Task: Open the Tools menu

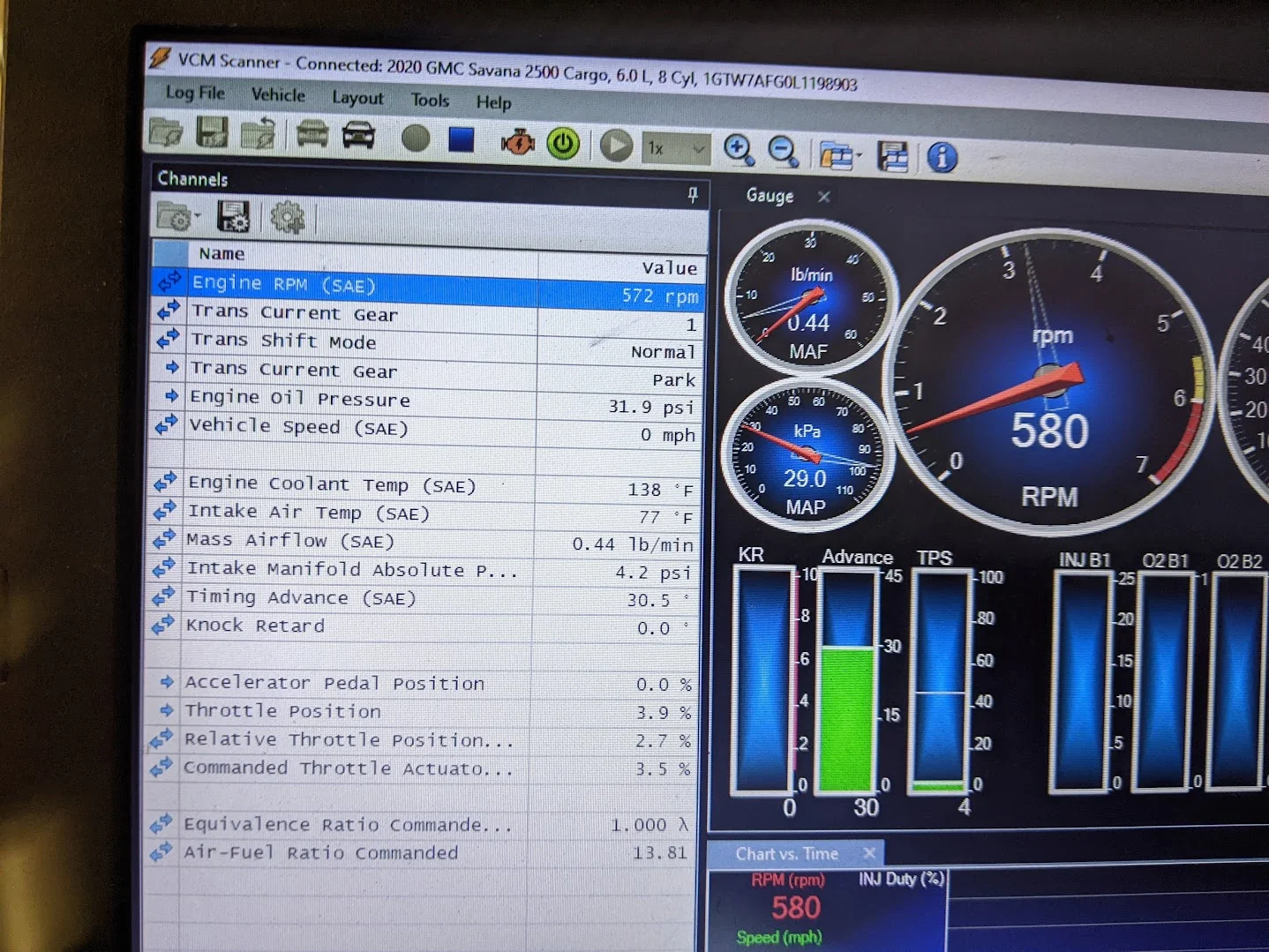Action: coord(430,100)
